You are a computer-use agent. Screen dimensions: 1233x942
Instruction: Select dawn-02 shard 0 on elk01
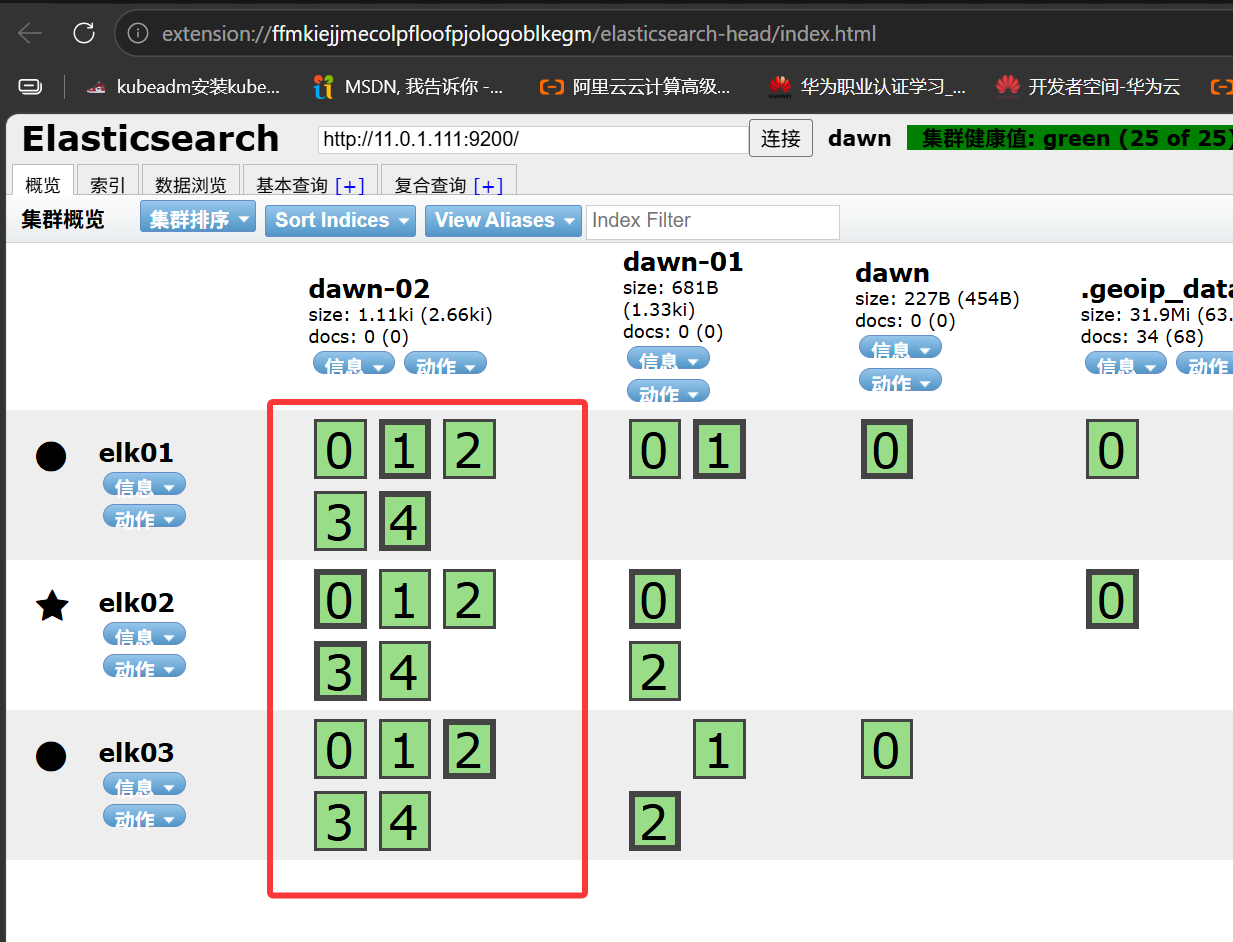pos(340,449)
